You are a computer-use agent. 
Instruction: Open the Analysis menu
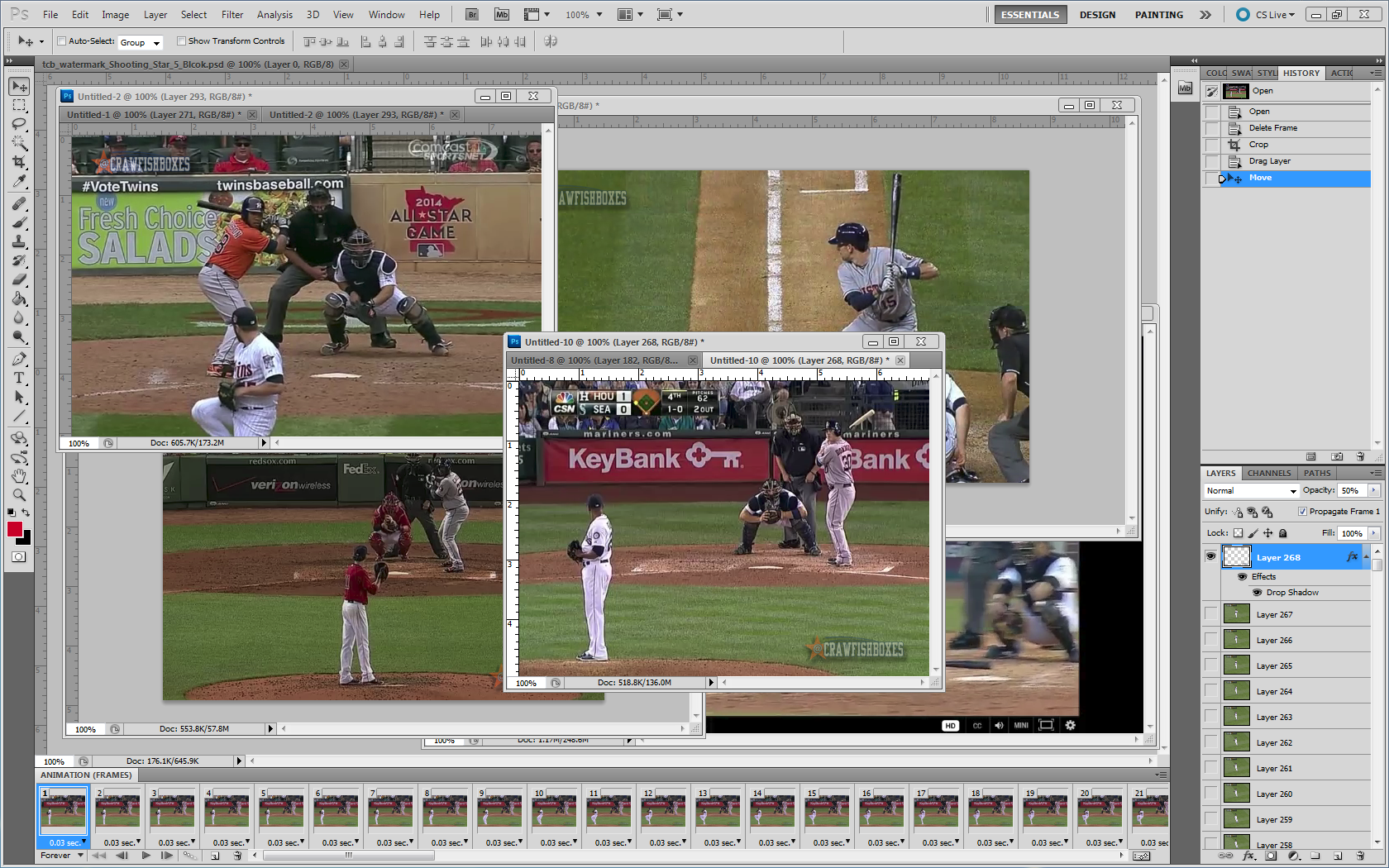click(274, 15)
